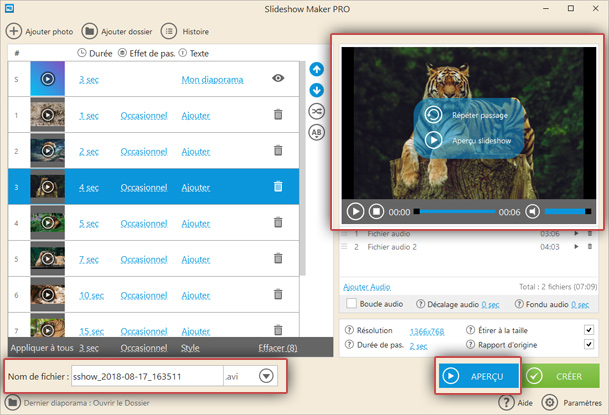
Task: Click Effacer (8) to clear slides
Action: pyautogui.click(x=278, y=348)
